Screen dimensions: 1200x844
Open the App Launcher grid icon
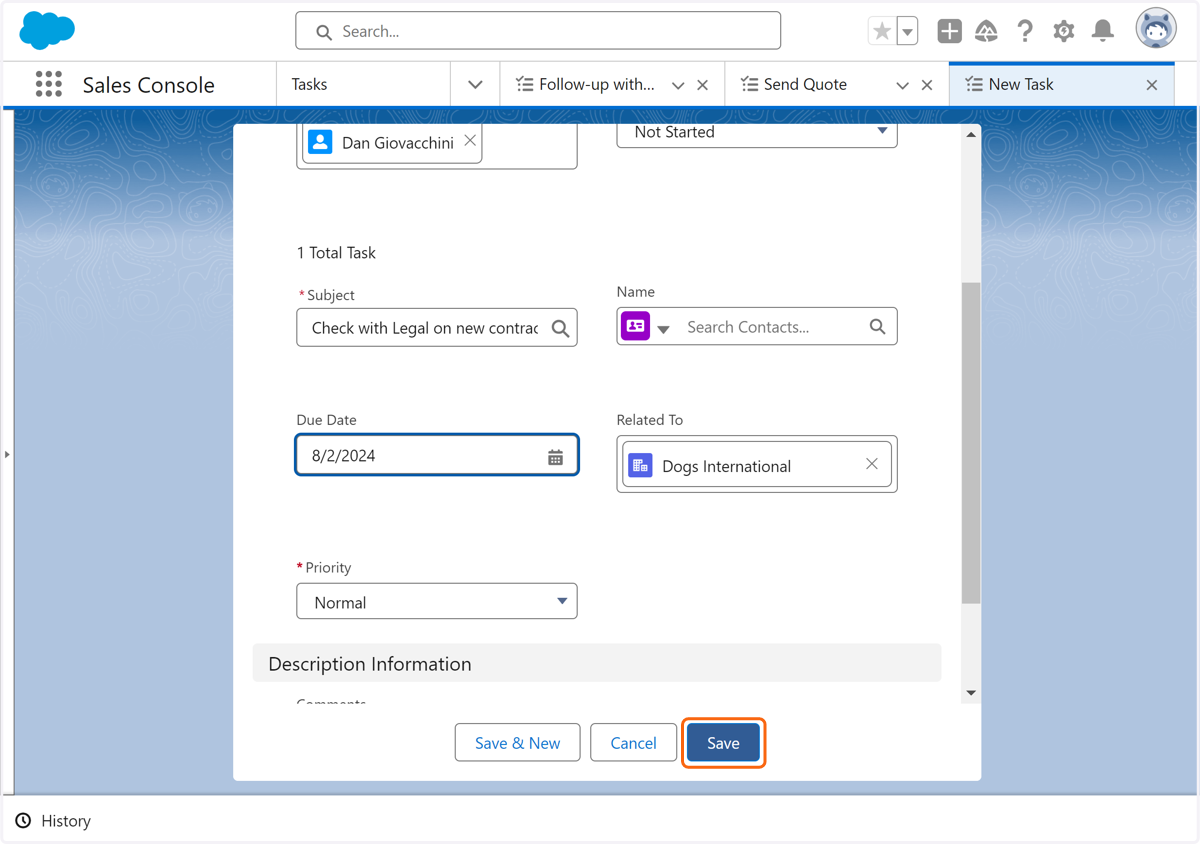click(48, 84)
